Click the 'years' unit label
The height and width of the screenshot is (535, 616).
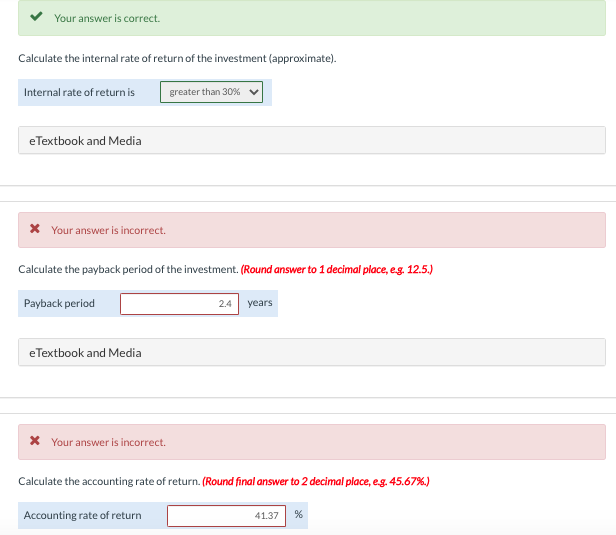[x=260, y=302]
